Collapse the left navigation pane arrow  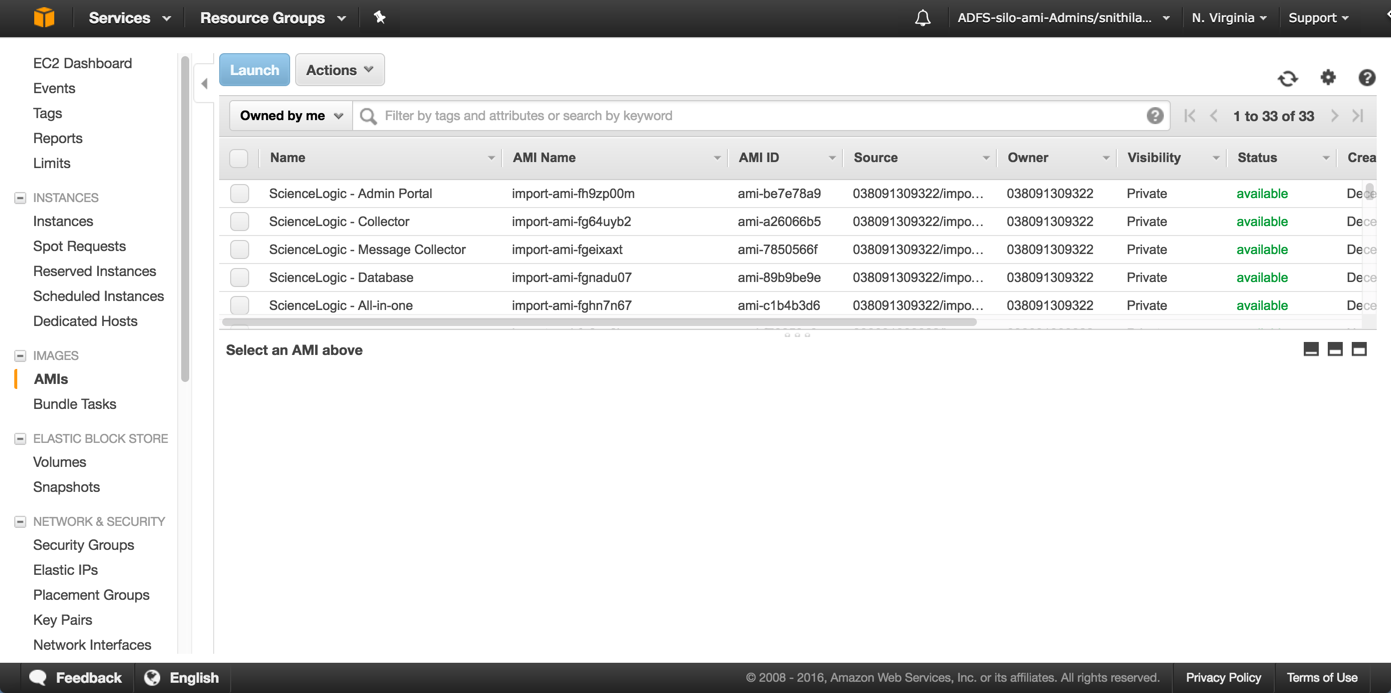(204, 84)
